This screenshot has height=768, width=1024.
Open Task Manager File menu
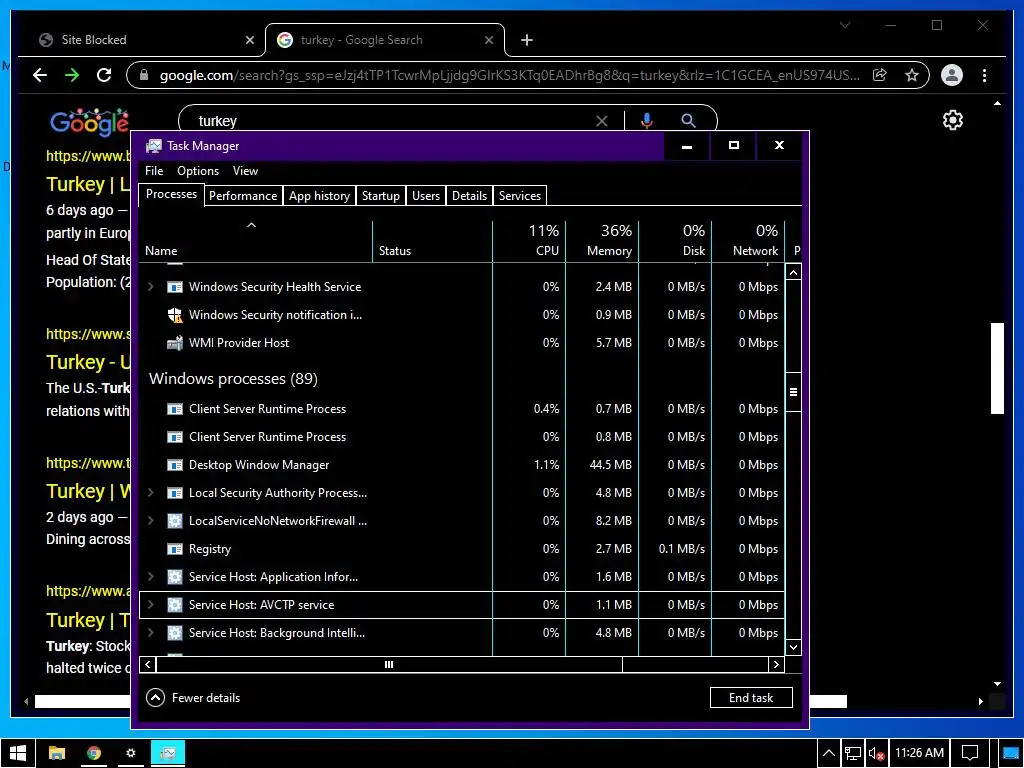click(154, 171)
